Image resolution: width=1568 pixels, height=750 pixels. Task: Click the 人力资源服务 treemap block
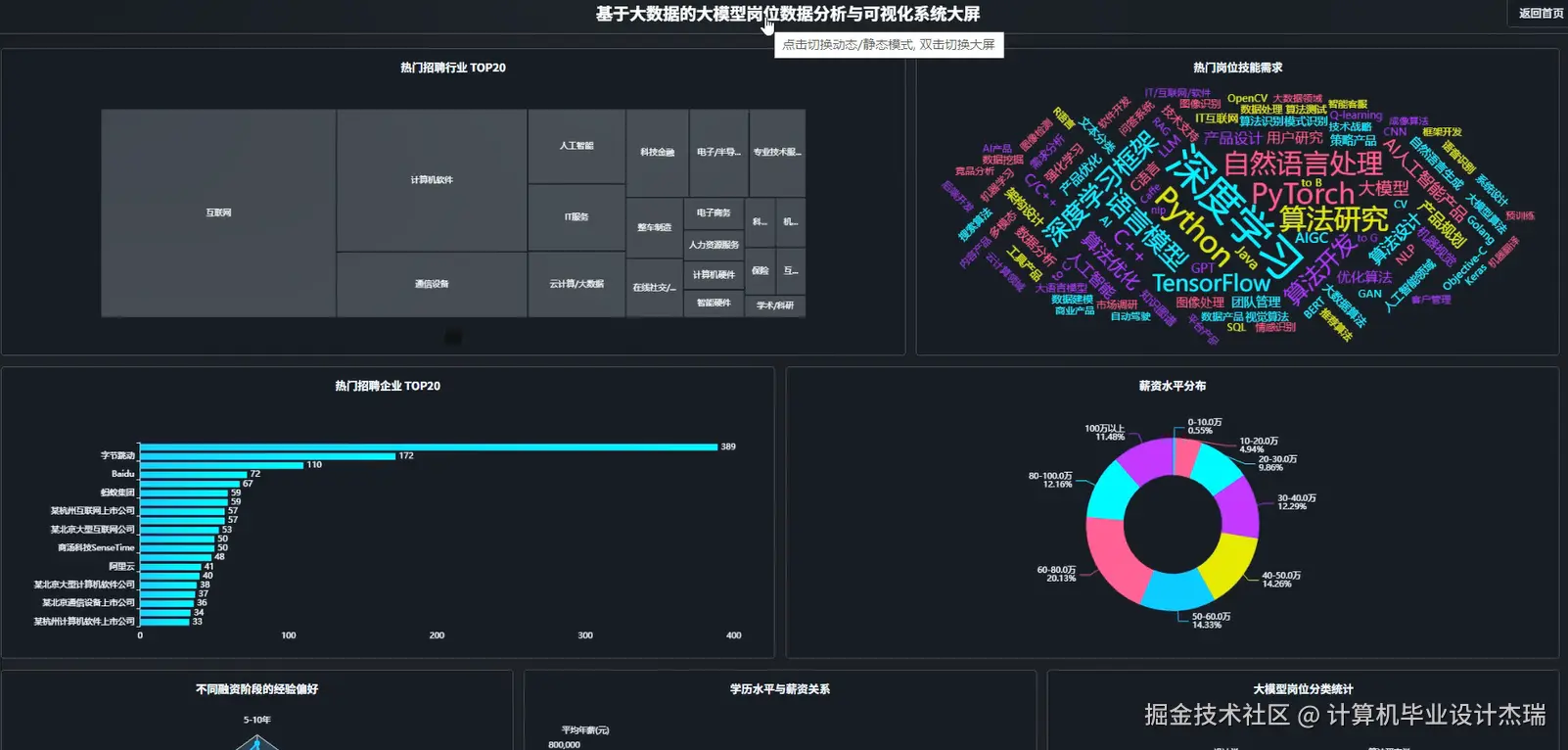tap(714, 245)
